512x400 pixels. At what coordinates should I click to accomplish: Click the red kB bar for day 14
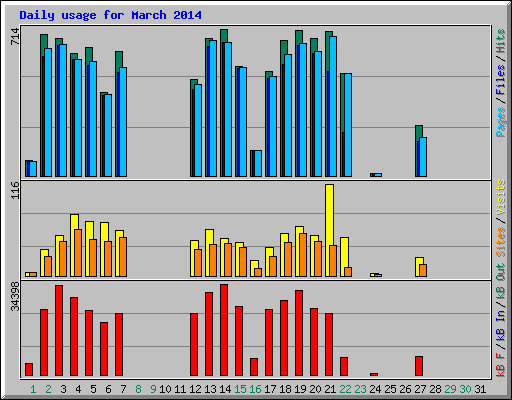224,330
